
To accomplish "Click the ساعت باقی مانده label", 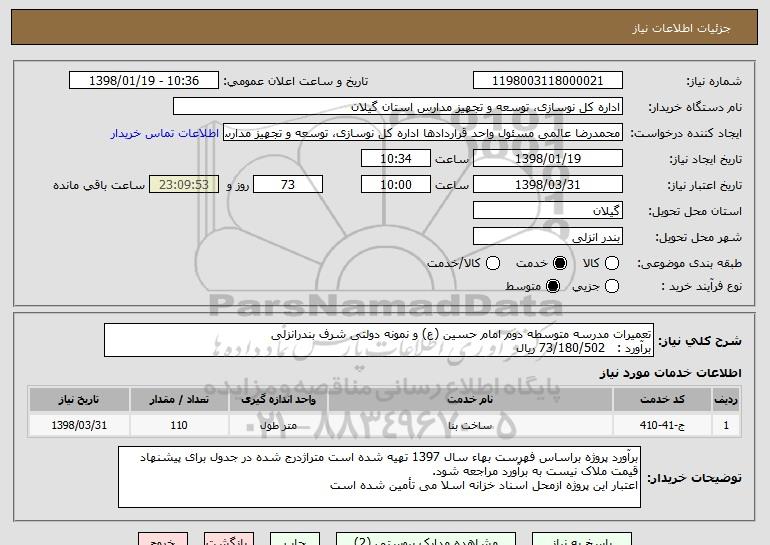I will click(99, 185).
